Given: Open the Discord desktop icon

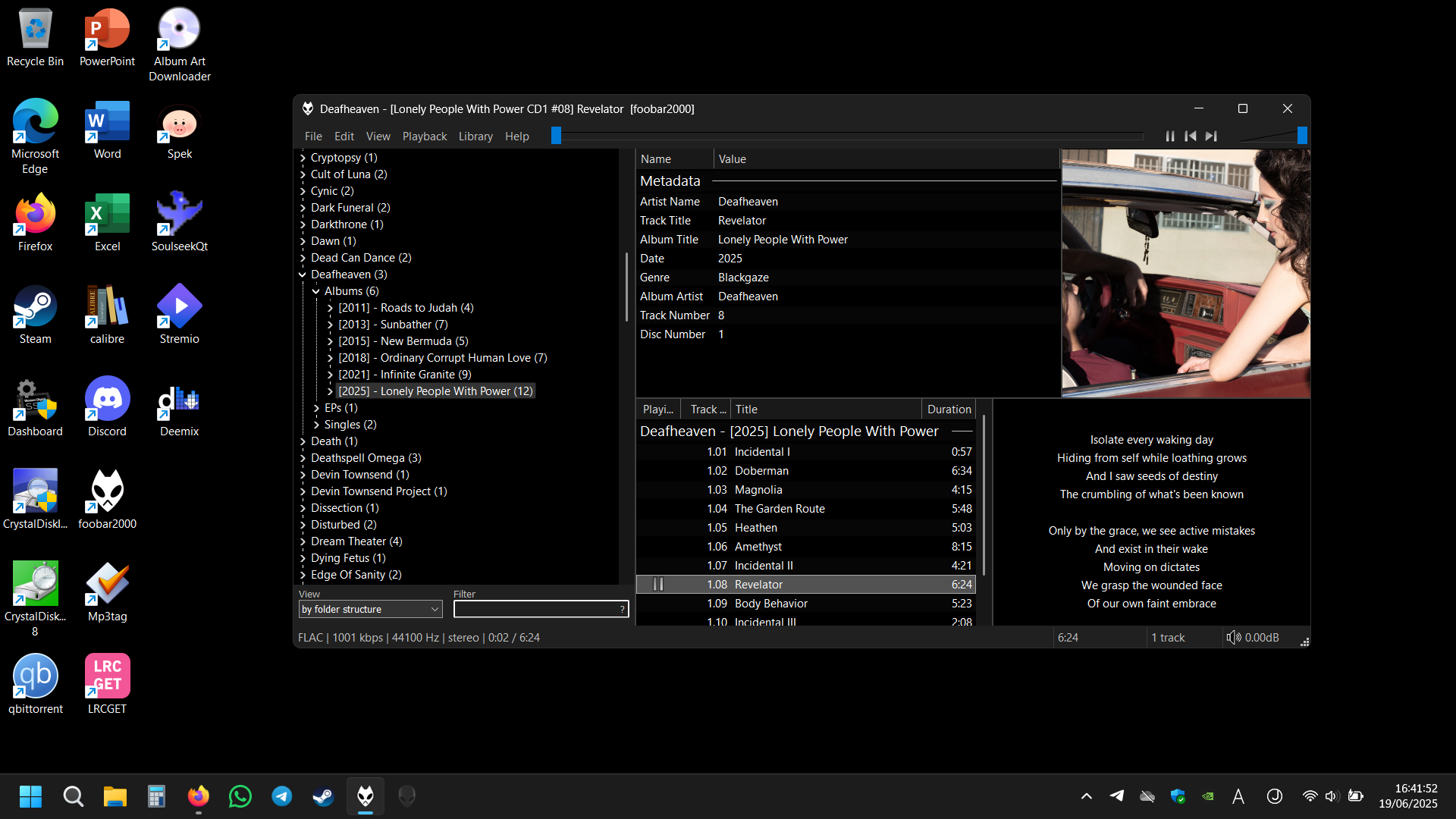Looking at the screenshot, I should point(108,406).
